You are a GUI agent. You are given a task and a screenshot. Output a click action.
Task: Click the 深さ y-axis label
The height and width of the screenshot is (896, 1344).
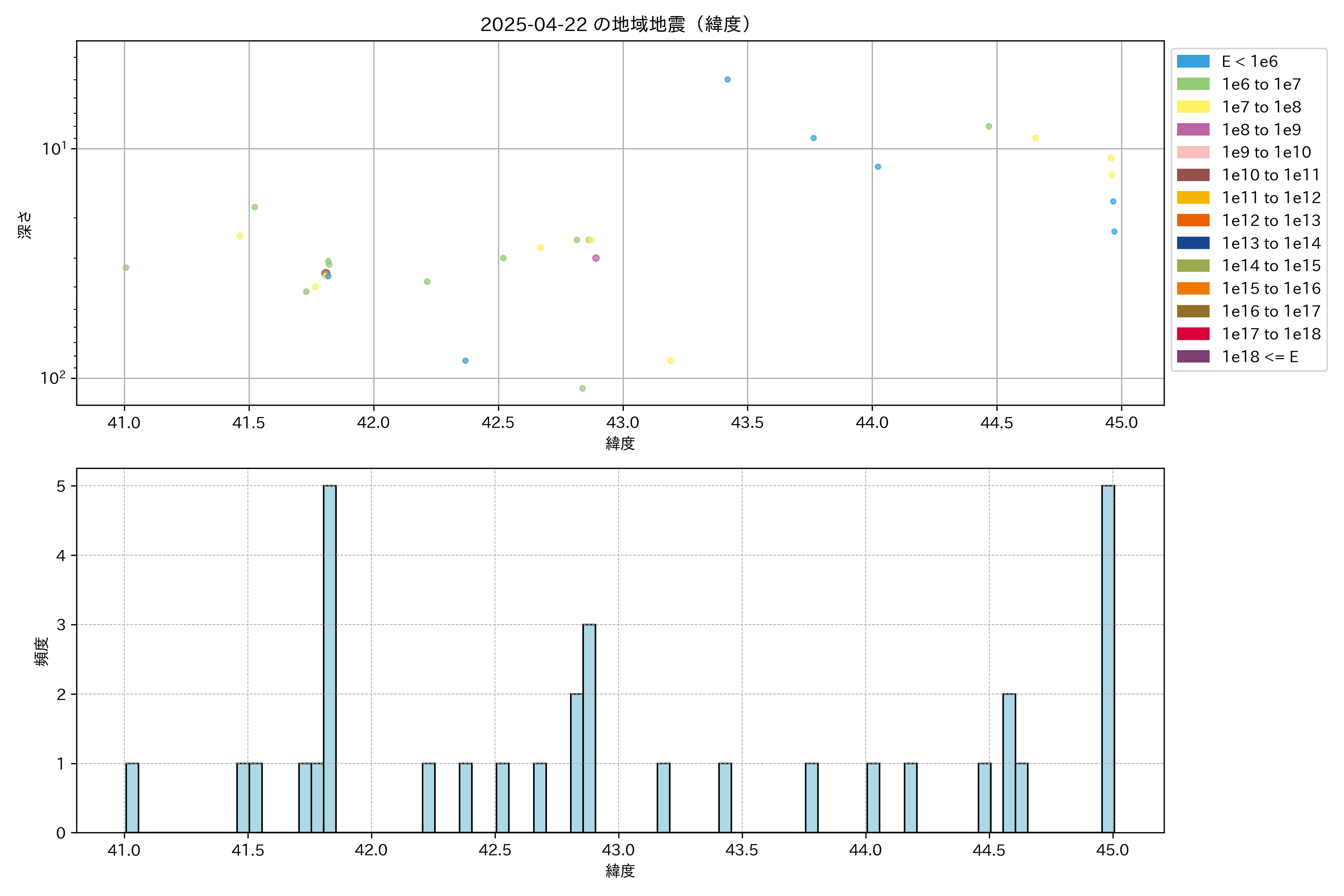coord(25,225)
